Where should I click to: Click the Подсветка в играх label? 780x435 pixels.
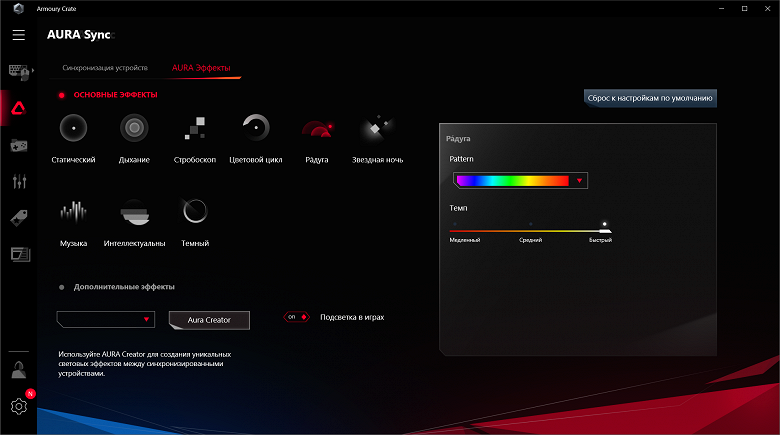(352, 317)
